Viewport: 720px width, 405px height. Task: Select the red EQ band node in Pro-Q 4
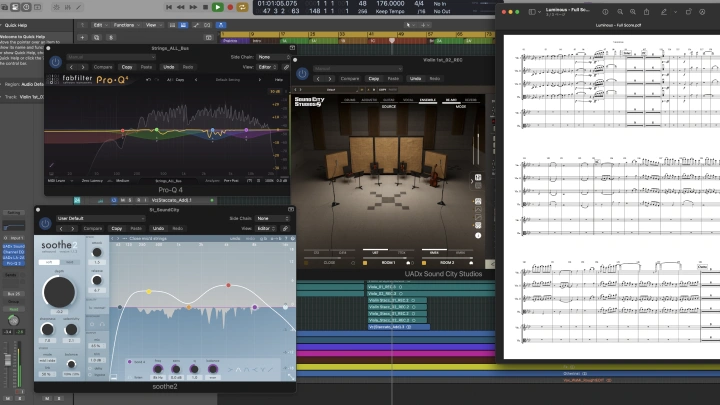coord(123,131)
